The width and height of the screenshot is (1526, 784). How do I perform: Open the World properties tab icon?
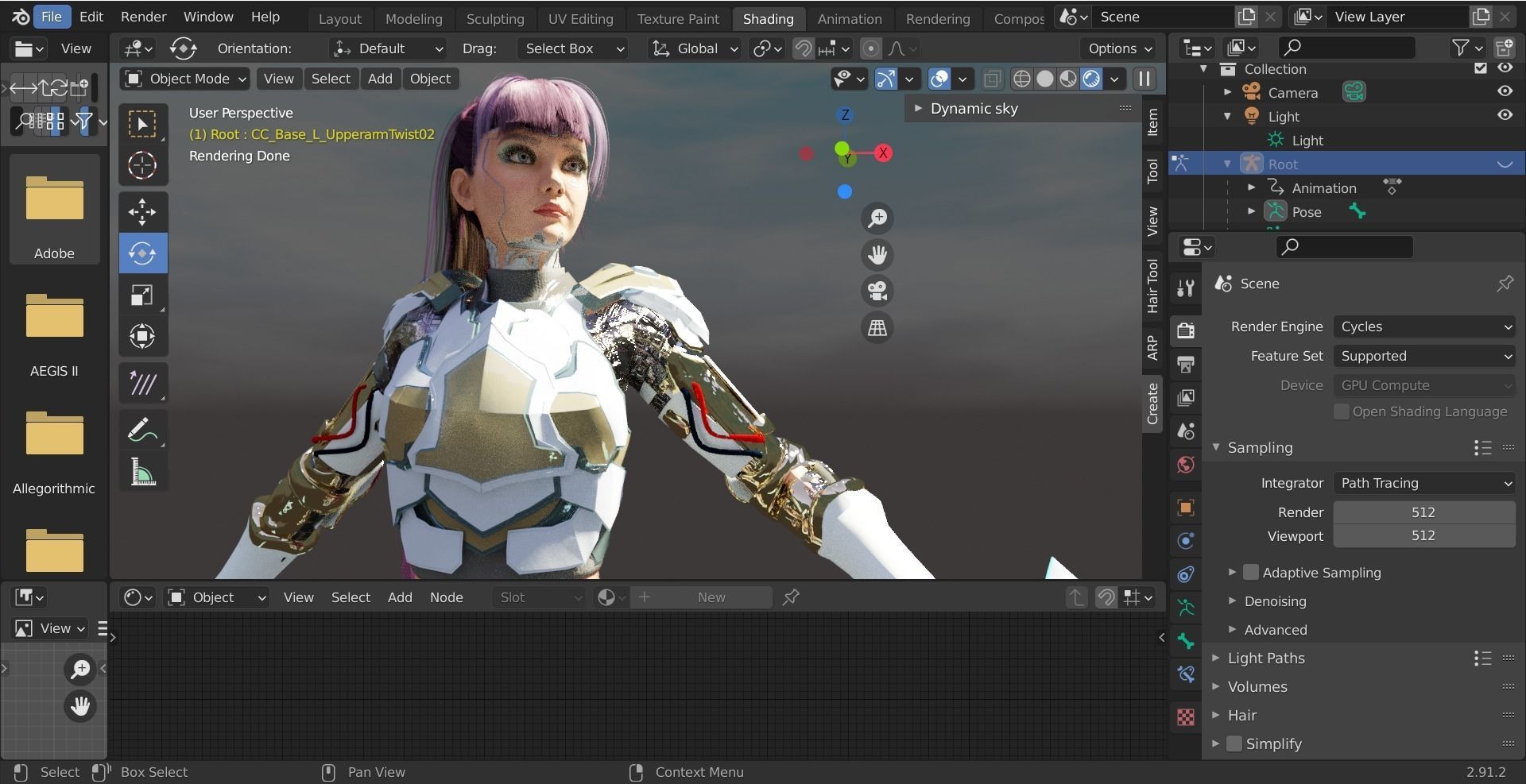[1186, 465]
